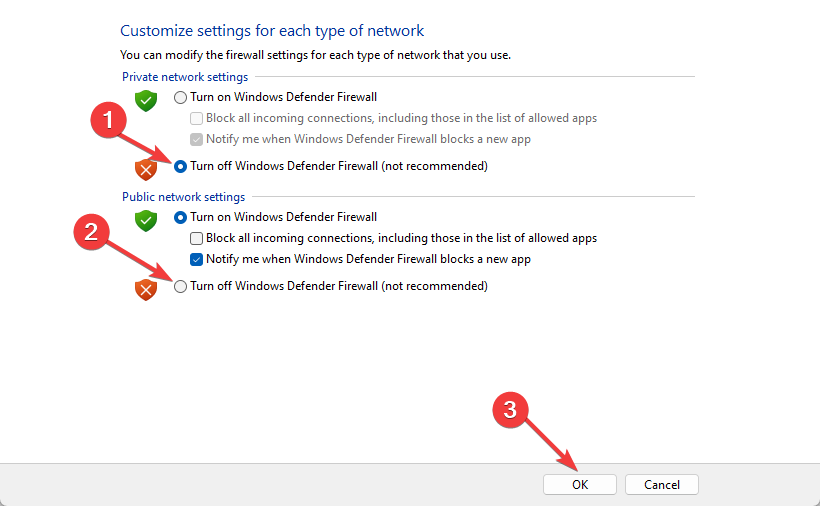Click the red shield icon under Public network settings
Viewport: 820px width, 506px height.
(146, 290)
